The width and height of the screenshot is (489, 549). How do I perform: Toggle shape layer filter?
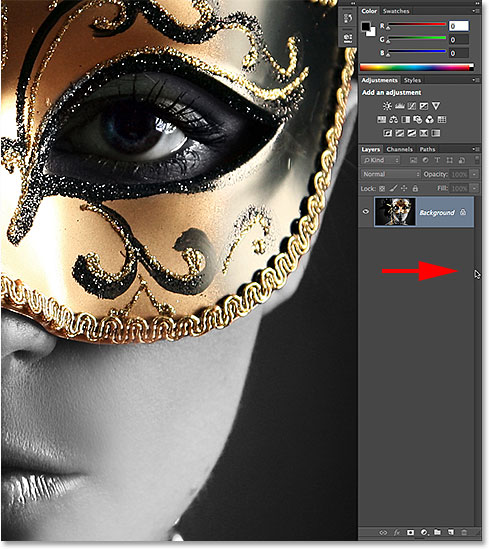point(449,160)
